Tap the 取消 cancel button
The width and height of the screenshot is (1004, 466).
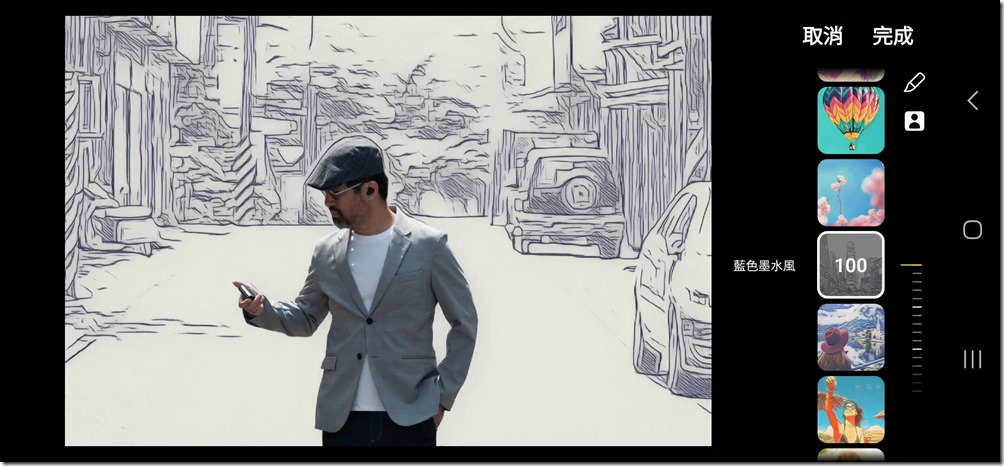[x=822, y=36]
